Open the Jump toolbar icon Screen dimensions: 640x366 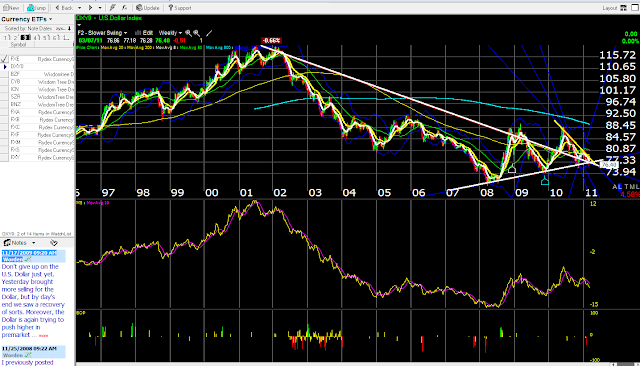tap(36, 8)
